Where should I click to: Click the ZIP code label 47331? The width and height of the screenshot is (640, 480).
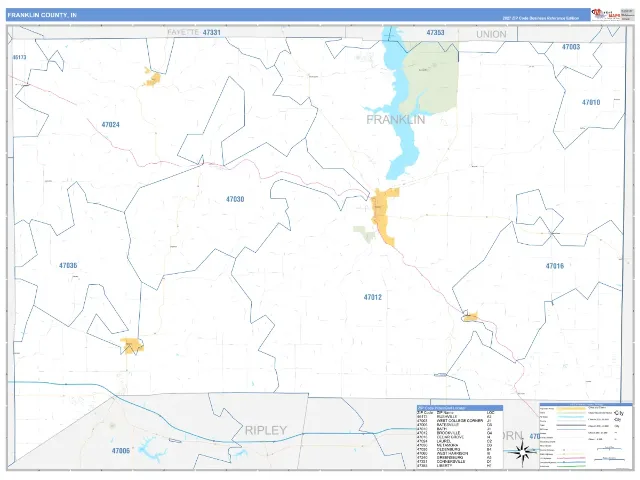coord(211,32)
